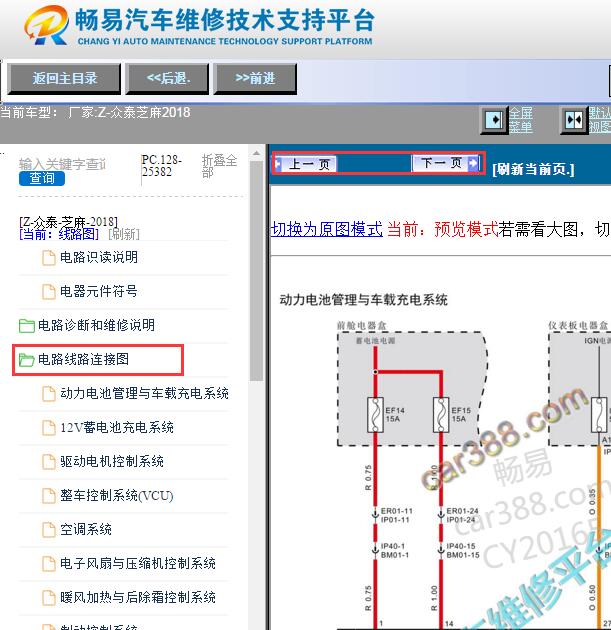Click the 当前:线路图 link

(x=59, y=234)
